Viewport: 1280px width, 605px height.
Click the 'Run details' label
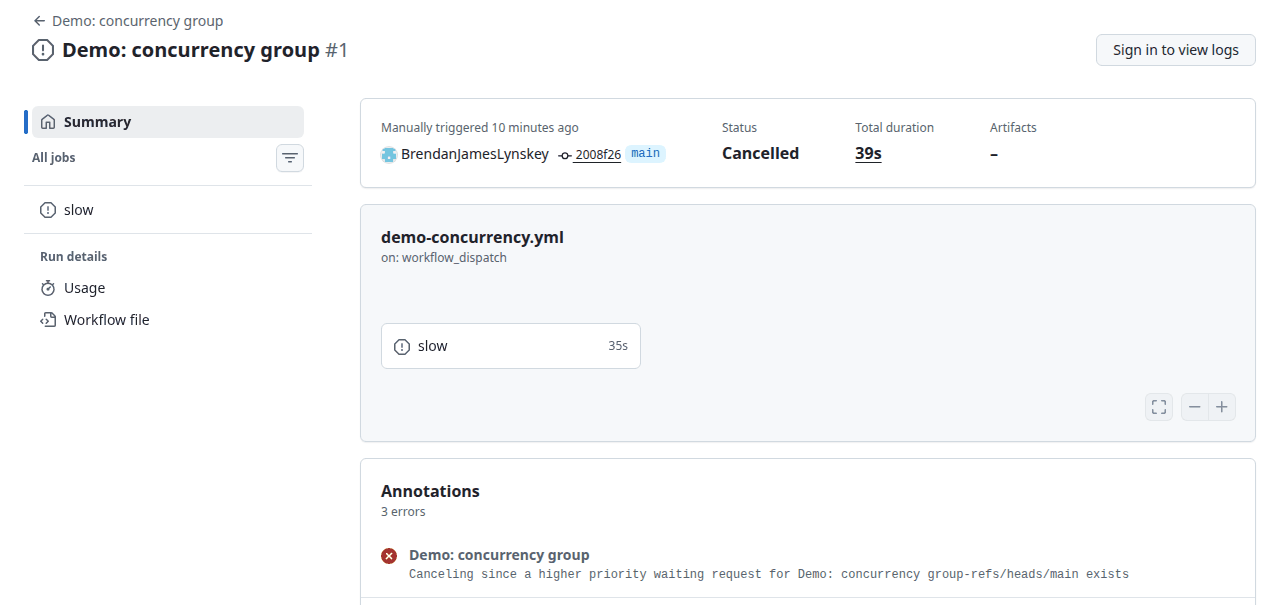[73, 257]
